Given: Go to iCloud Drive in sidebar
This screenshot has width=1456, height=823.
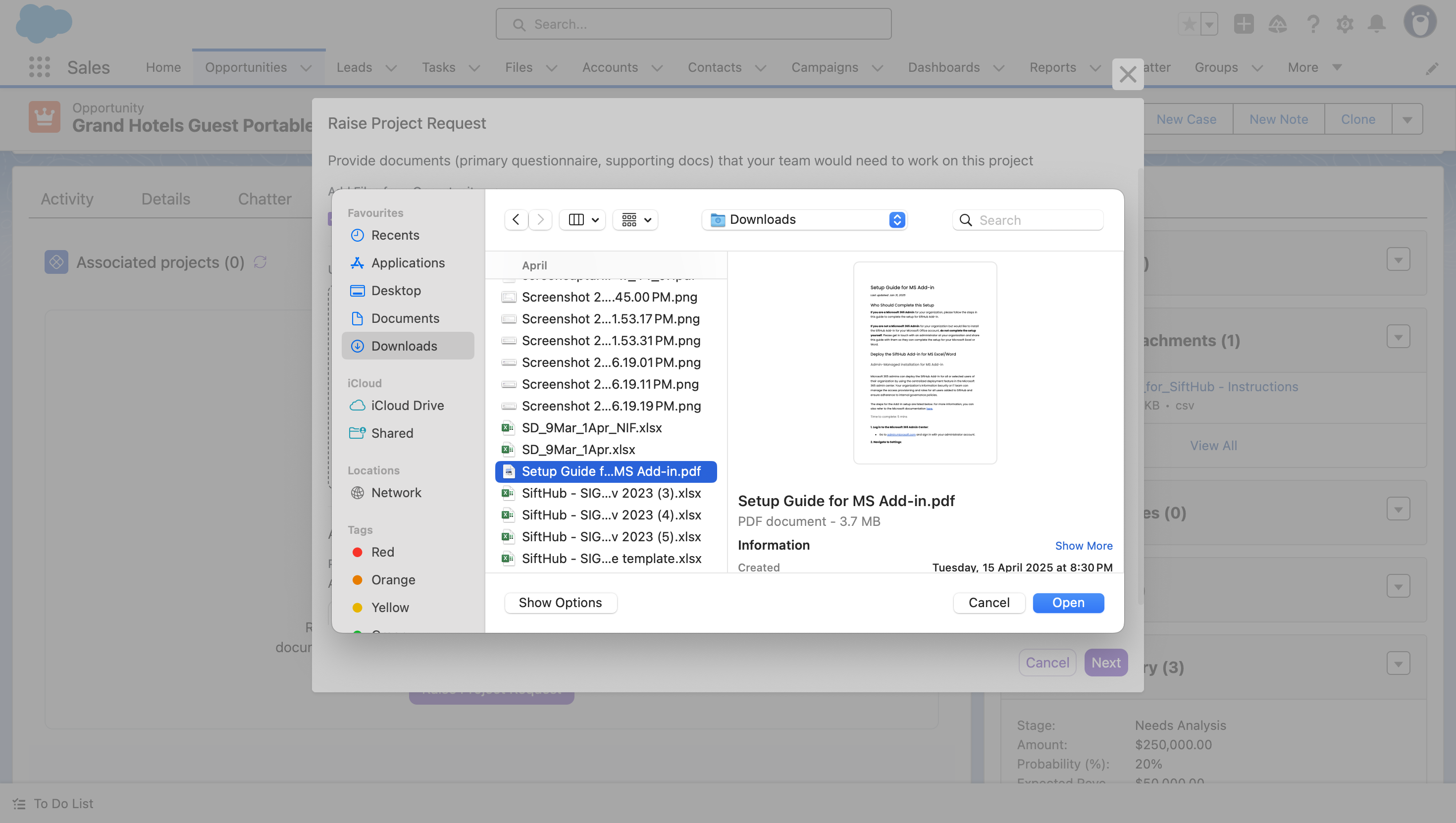Looking at the screenshot, I should 407,405.
